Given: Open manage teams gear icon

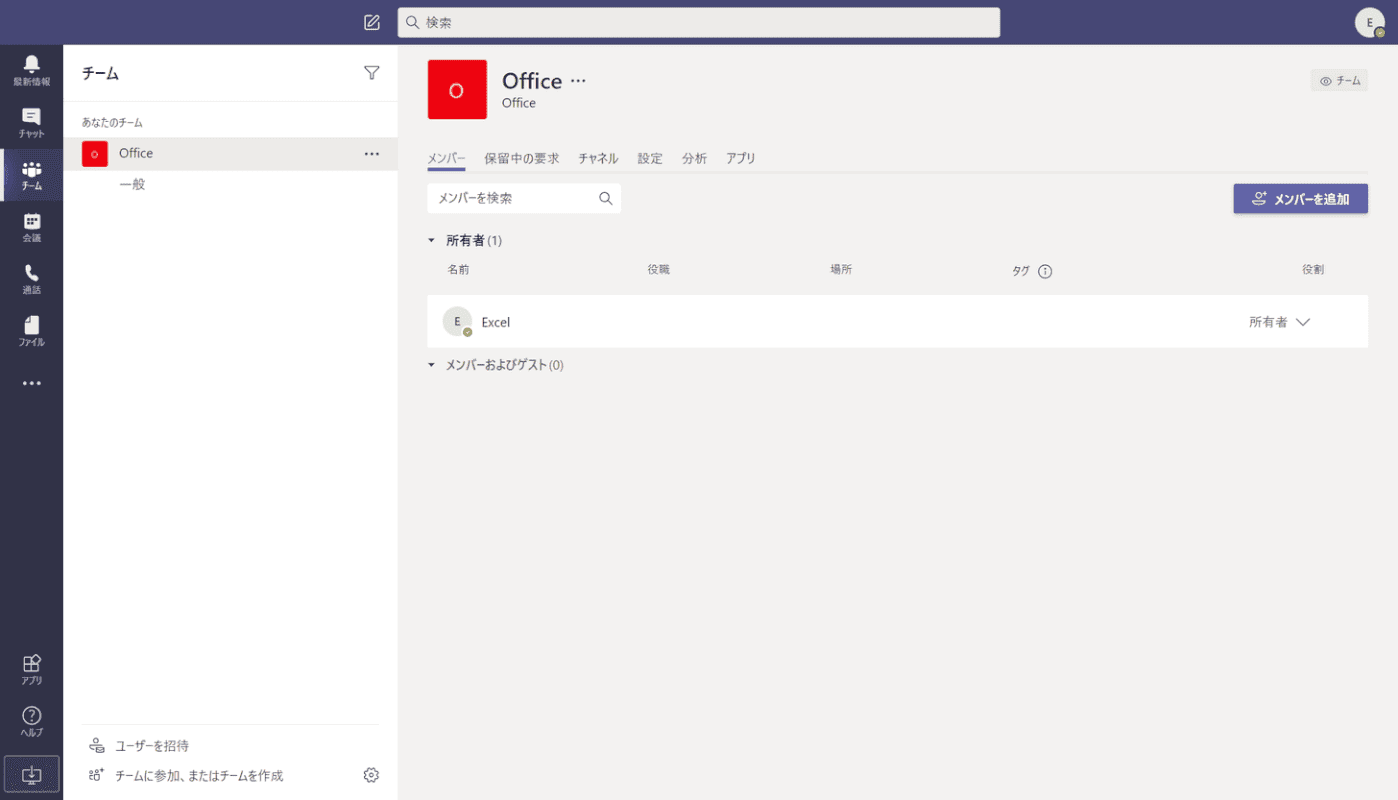Looking at the screenshot, I should point(371,775).
